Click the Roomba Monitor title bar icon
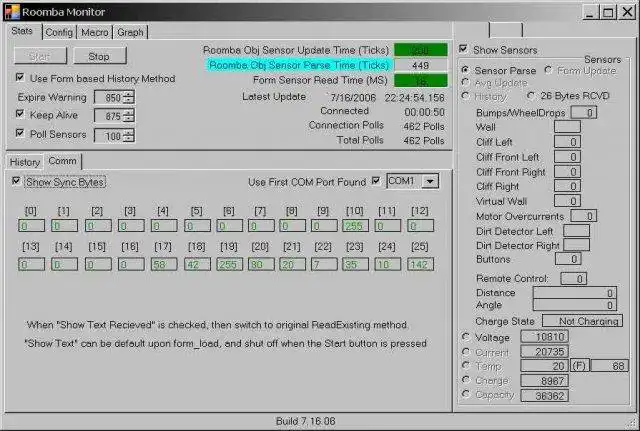The image size is (640, 431). [12, 12]
